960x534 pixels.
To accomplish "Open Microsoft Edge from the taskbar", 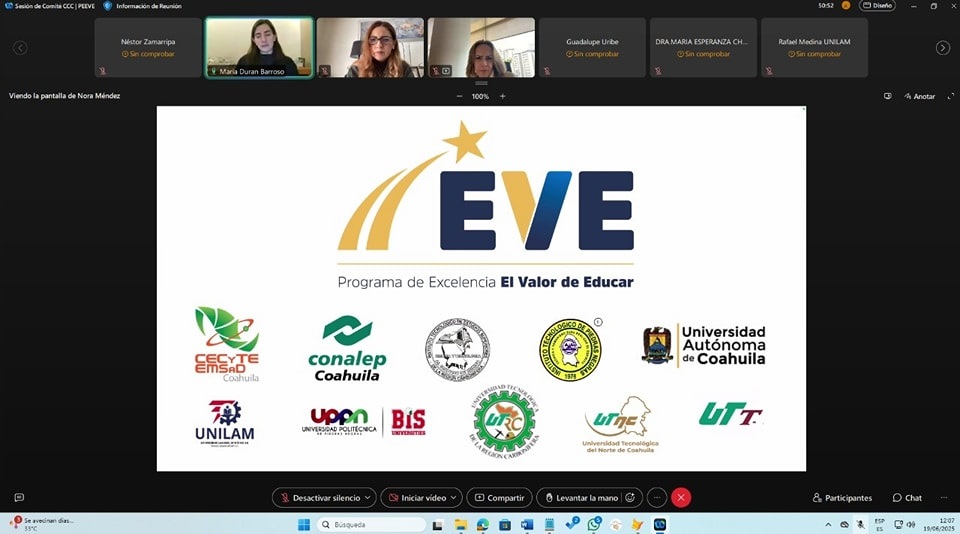I will (x=483, y=524).
